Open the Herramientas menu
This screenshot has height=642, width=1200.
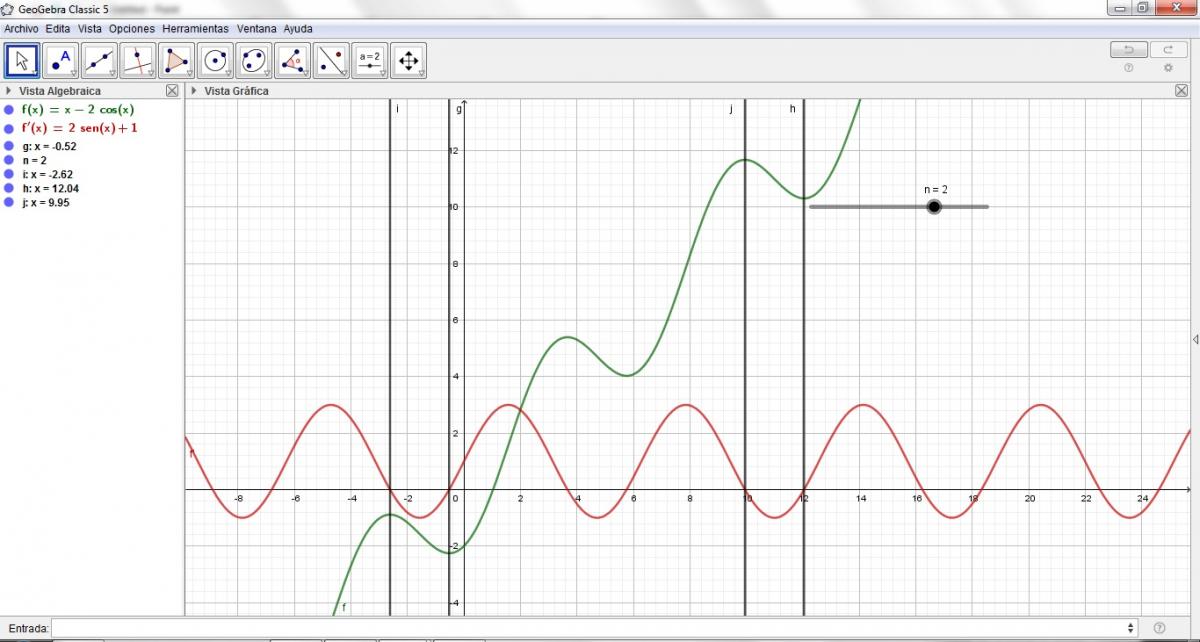[195, 29]
